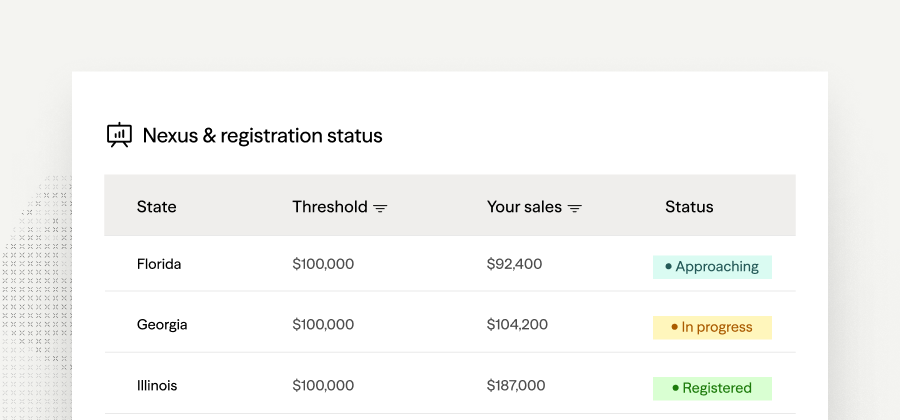Image resolution: width=900 pixels, height=420 pixels.
Task: Select the Your sales column header label
Action: (524, 207)
